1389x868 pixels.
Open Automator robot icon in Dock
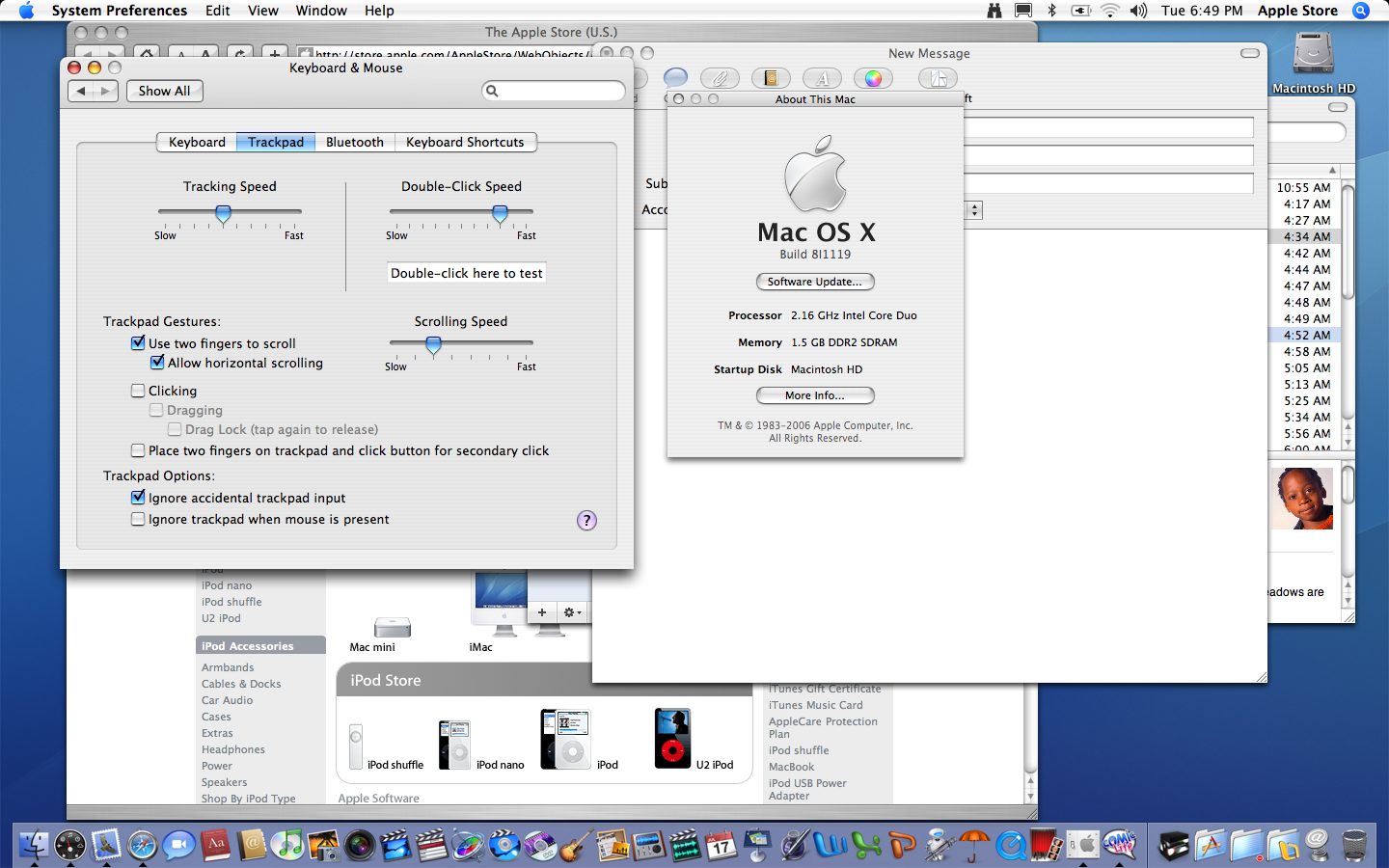938,845
